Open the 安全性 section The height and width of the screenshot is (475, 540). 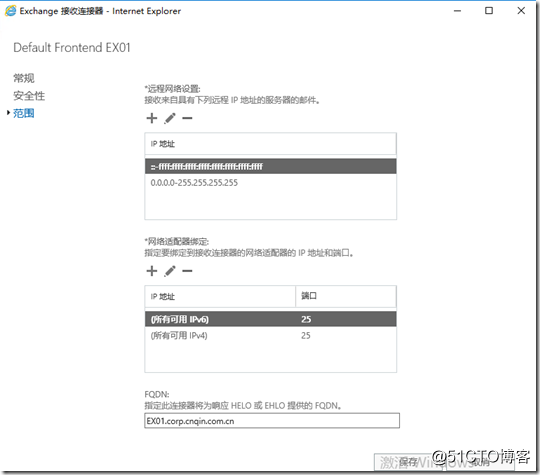[29, 96]
